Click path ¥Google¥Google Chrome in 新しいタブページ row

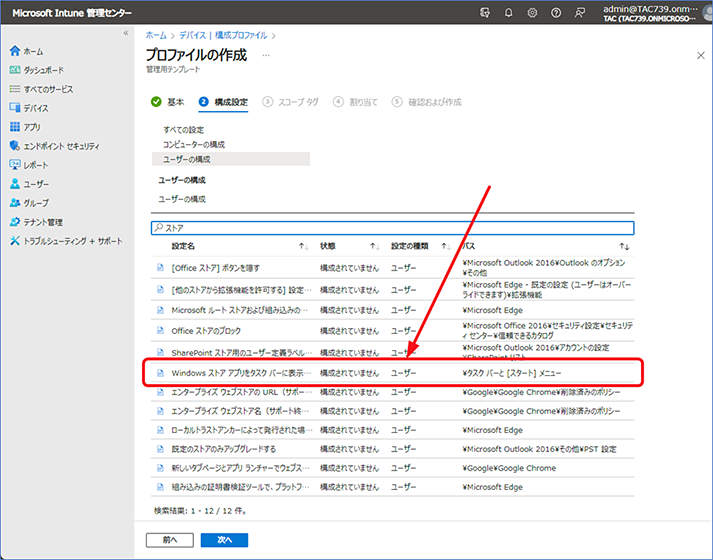pyautogui.click(x=509, y=468)
